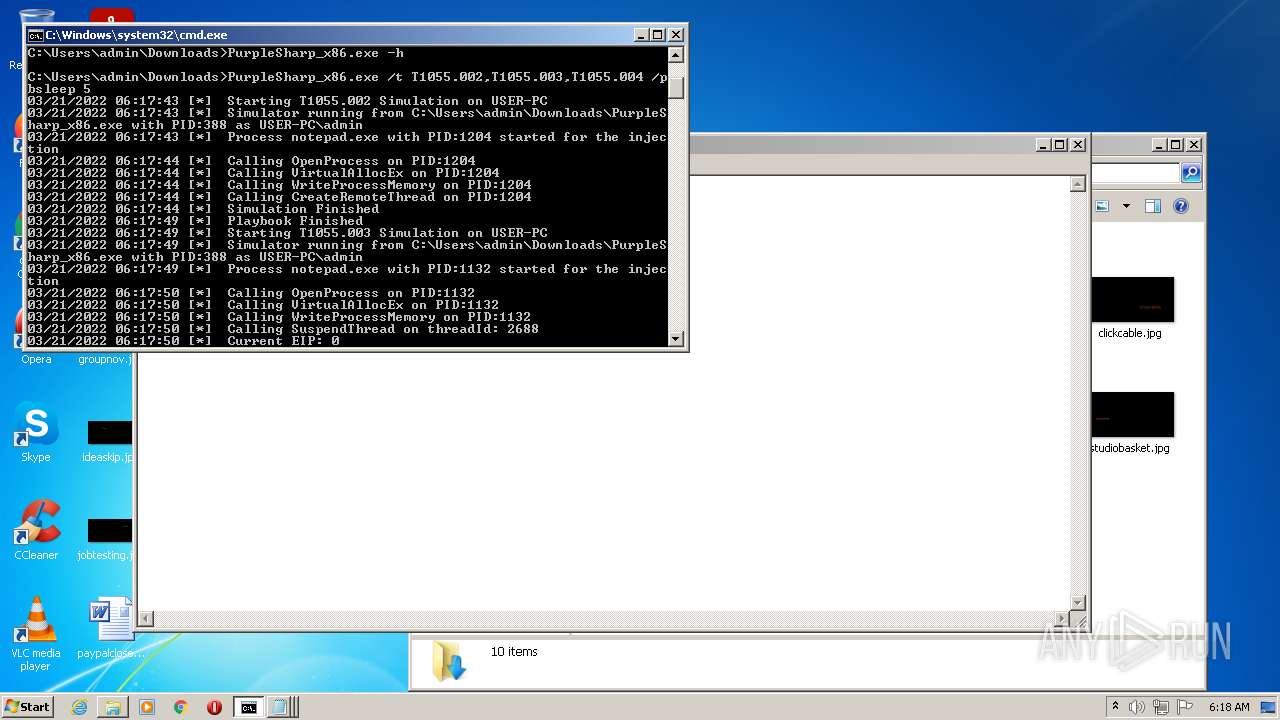
Task: Click Explorer change view icon
Action: tap(1102, 206)
